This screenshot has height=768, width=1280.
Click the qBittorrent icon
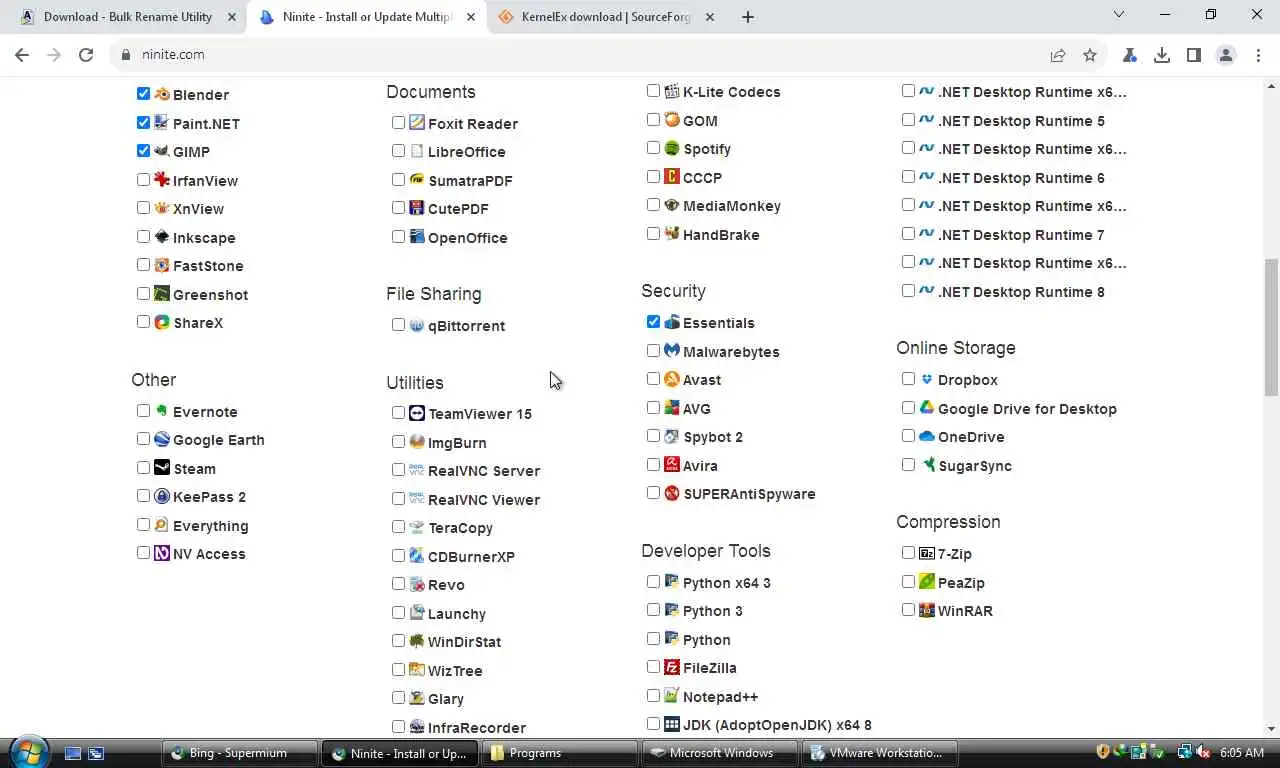(x=416, y=325)
